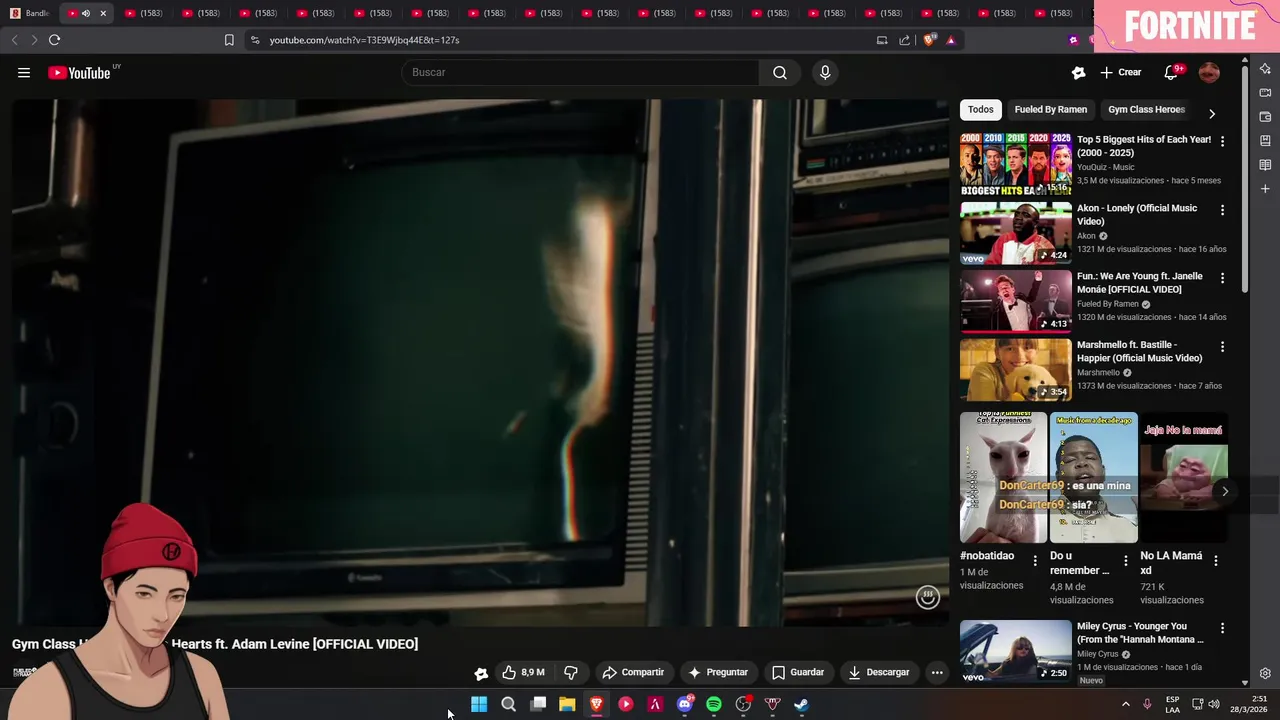Image resolution: width=1280 pixels, height=720 pixels.
Task: Open Steam from the taskbar
Action: [801, 704]
